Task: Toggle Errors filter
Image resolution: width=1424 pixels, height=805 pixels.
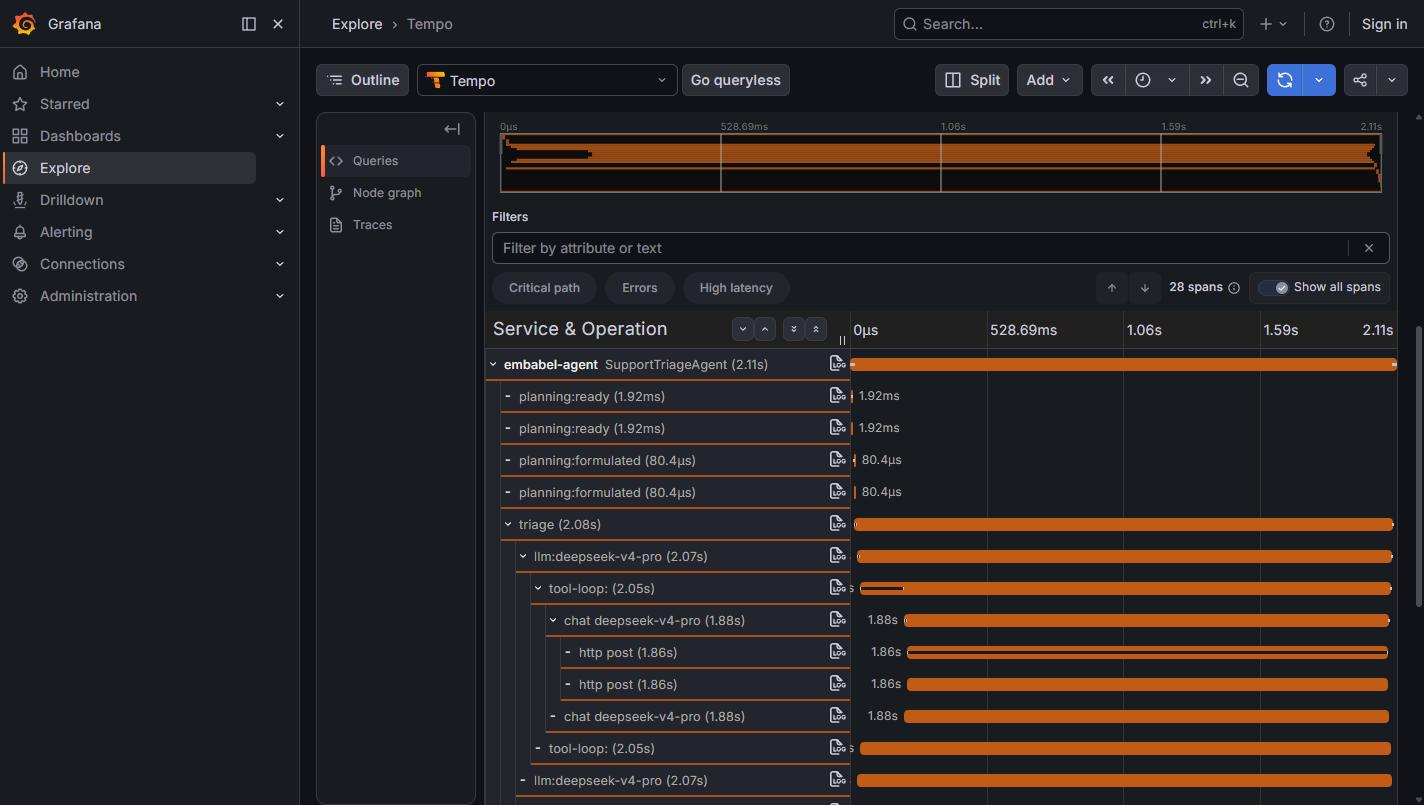Action: [x=640, y=288]
